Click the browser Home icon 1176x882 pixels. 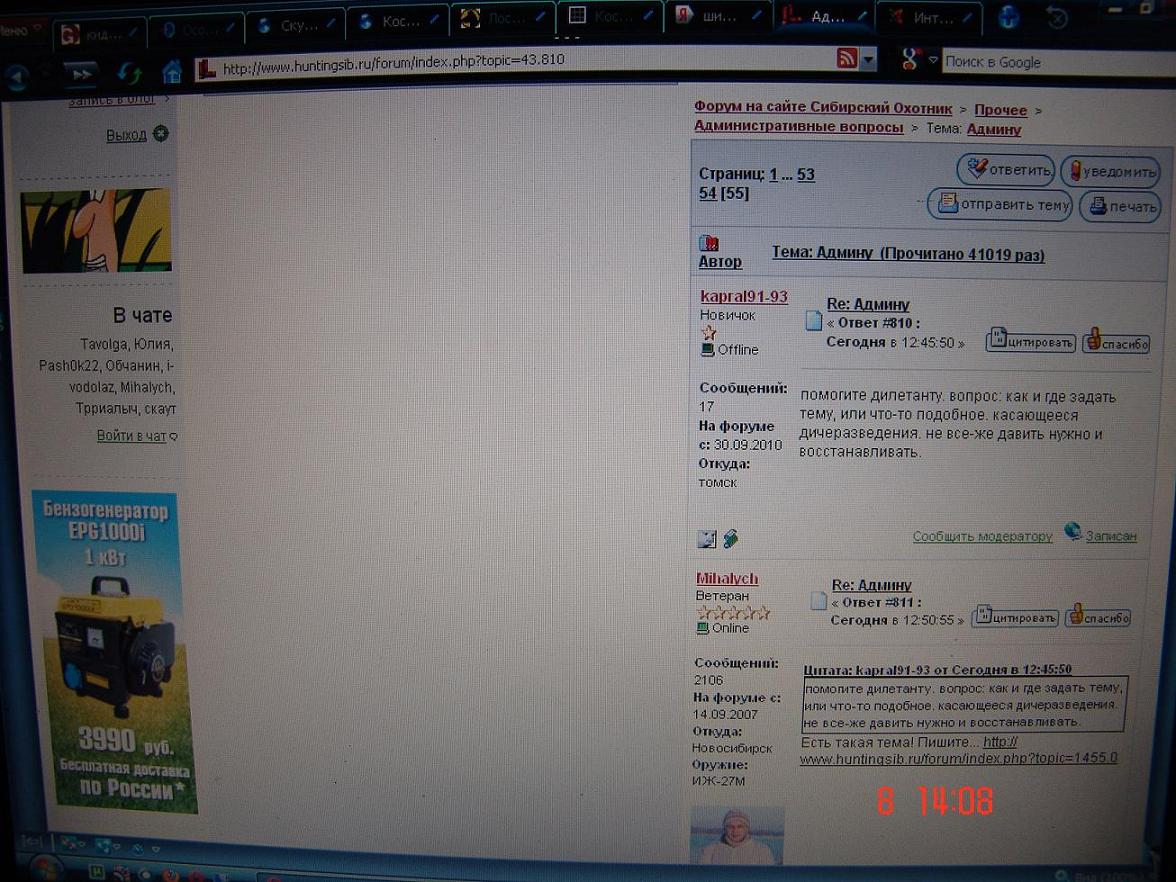pyautogui.click(x=172, y=72)
